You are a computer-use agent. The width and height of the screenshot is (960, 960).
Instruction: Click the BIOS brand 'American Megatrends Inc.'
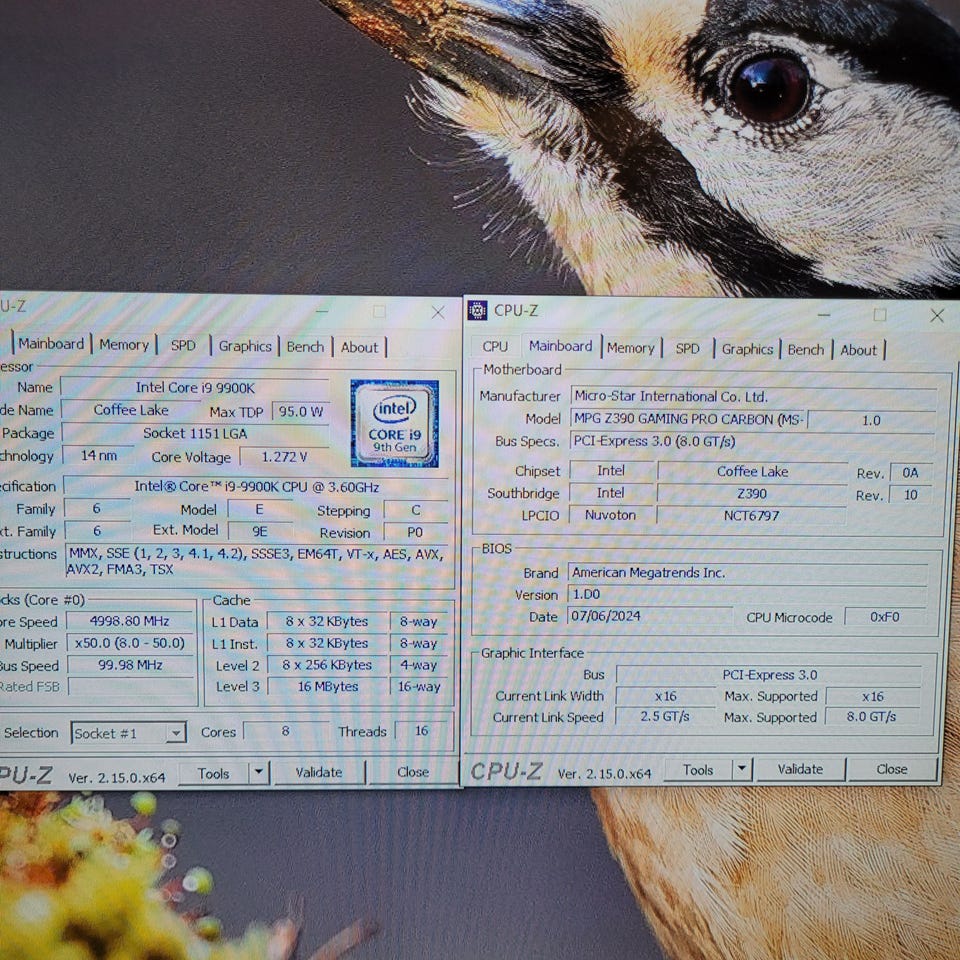(x=748, y=573)
